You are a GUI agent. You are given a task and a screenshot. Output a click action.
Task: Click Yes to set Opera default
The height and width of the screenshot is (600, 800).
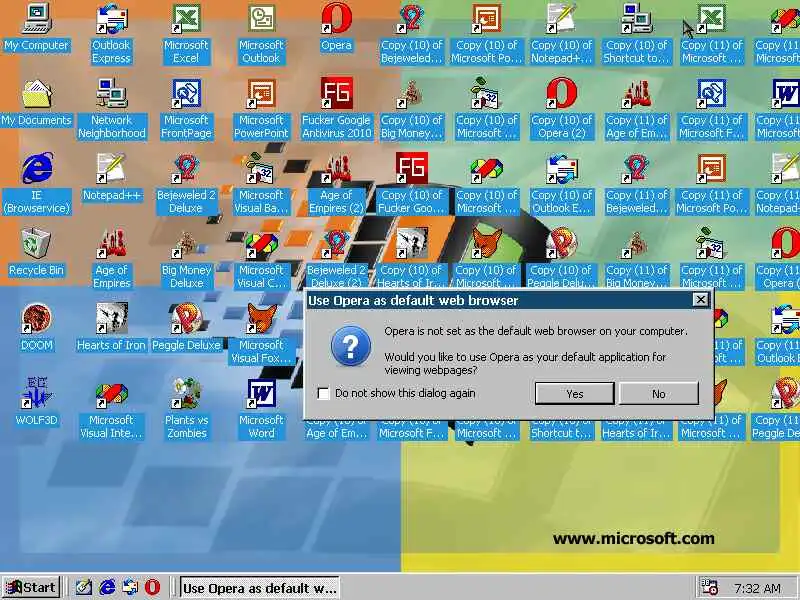(x=574, y=393)
